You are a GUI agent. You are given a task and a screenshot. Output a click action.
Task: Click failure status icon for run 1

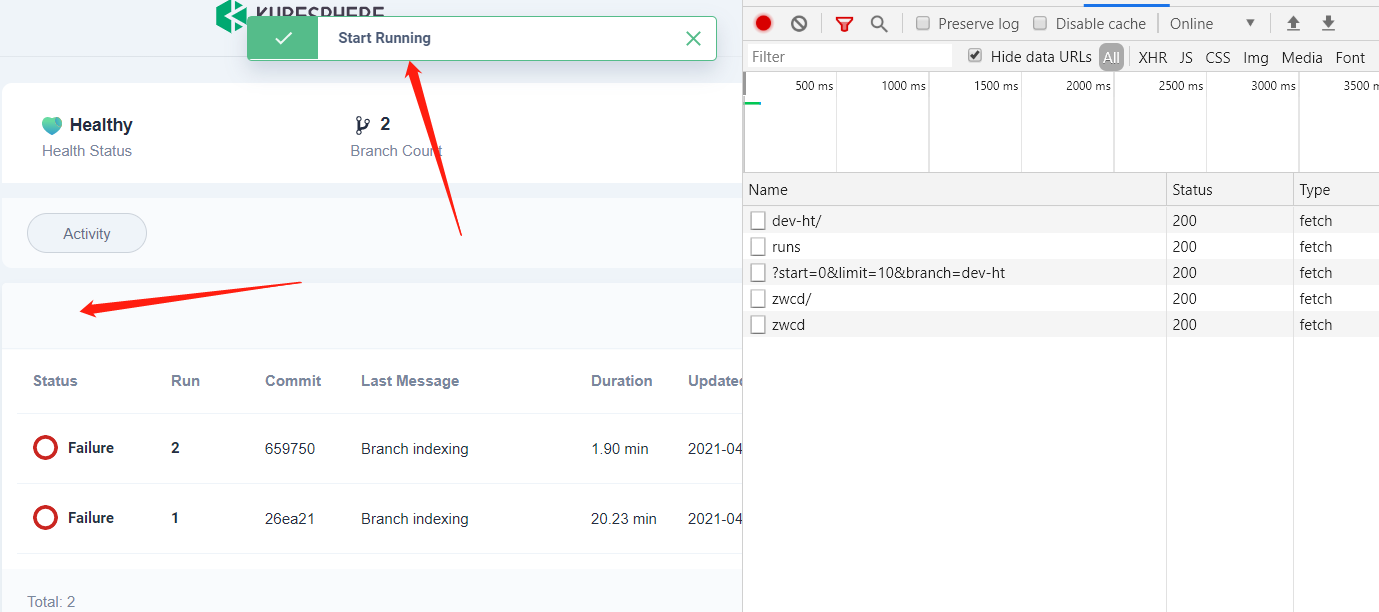click(45, 518)
